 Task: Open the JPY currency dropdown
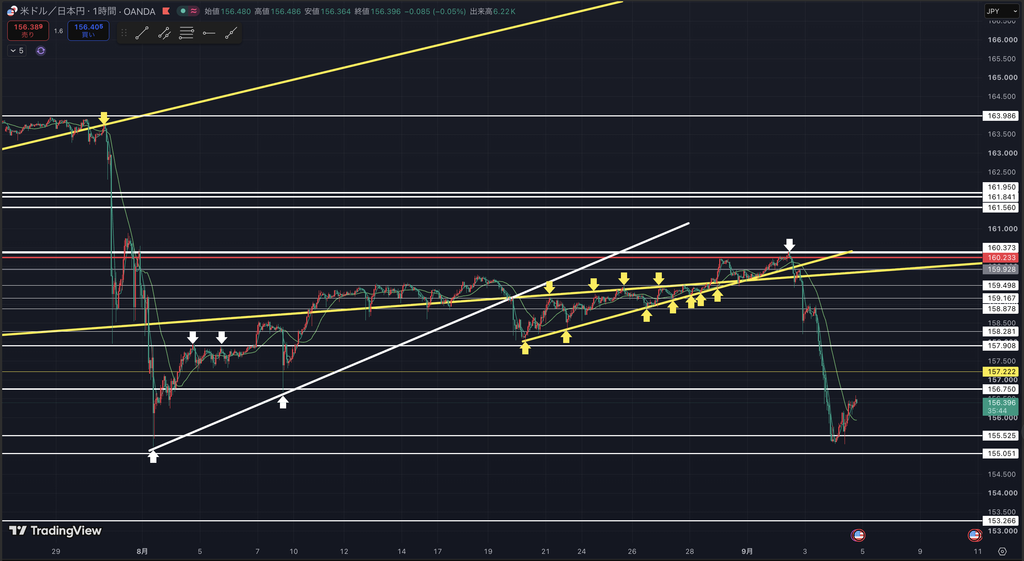tap(1001, 11)
